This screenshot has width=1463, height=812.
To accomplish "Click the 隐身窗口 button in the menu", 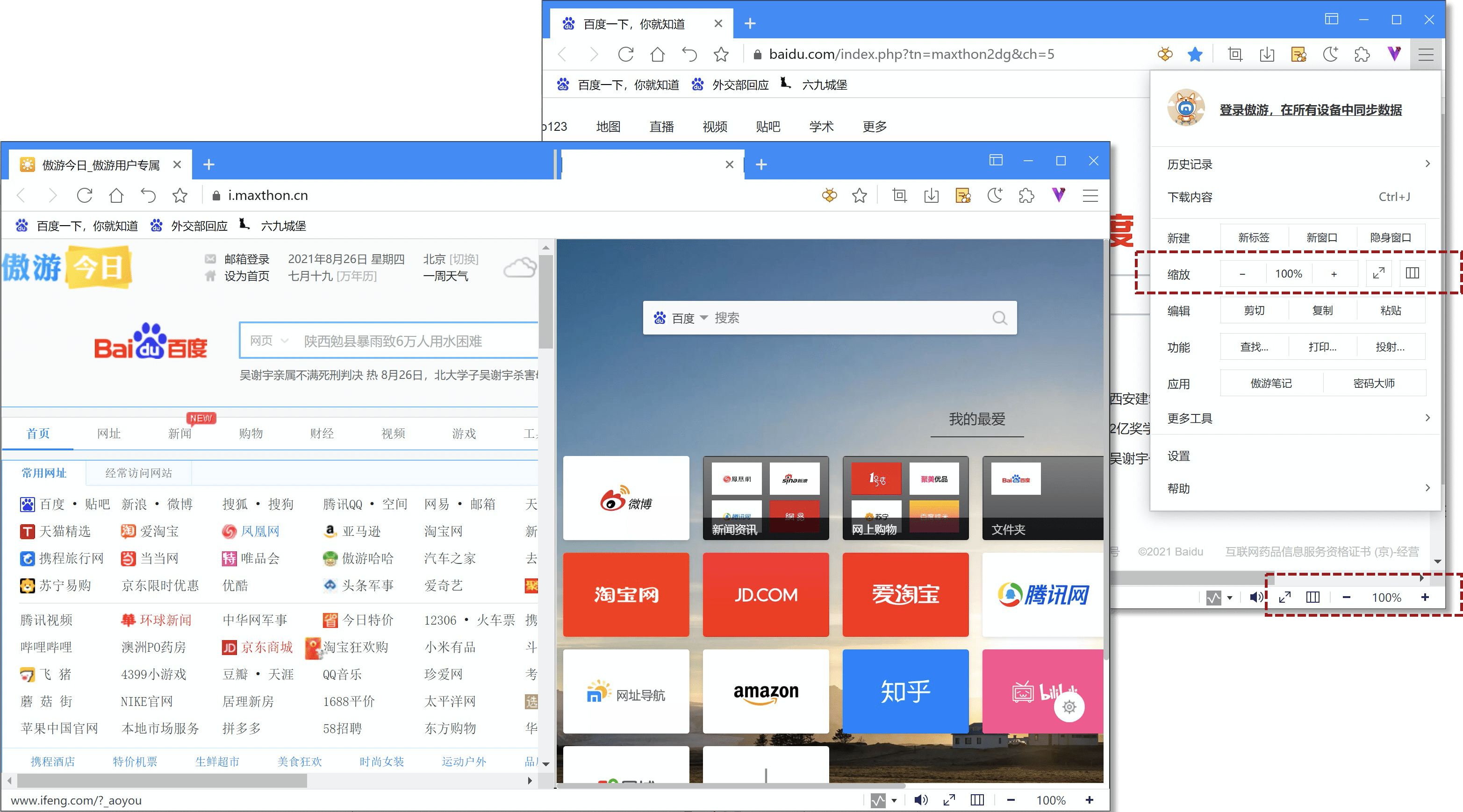I will (1390, 237).
